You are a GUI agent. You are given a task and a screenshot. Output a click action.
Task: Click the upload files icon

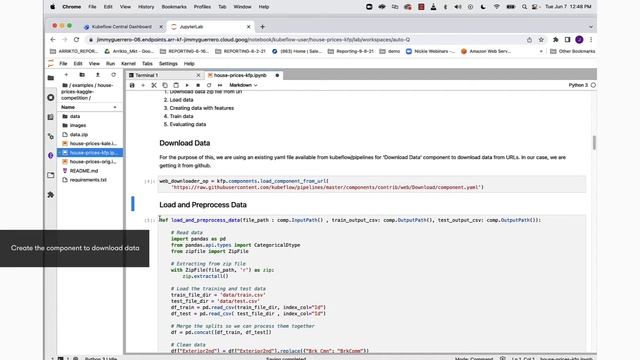98,75
